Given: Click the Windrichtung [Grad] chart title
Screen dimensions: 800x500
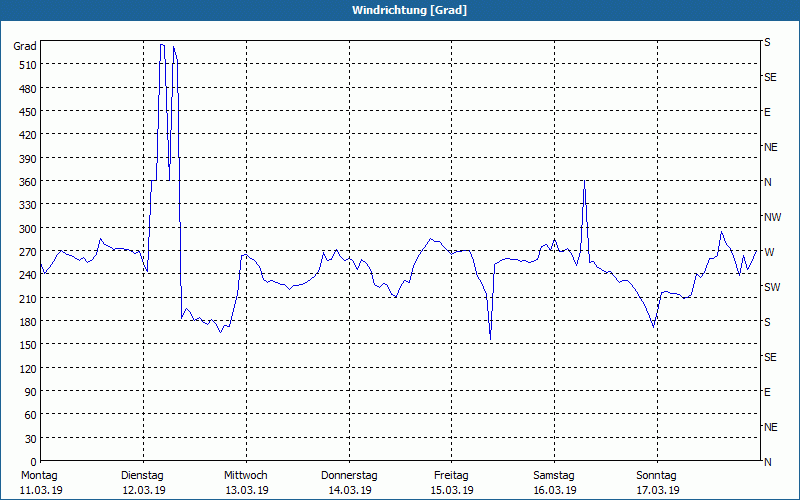Looking at the screenshot, I should pyautogui.click(x=409, y=10).
